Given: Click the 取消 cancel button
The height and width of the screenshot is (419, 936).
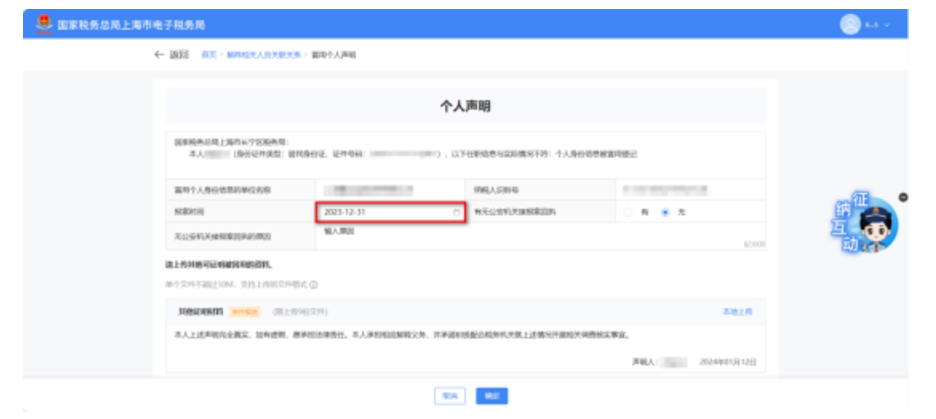Looking at the screenshot, I should (449, 396).
